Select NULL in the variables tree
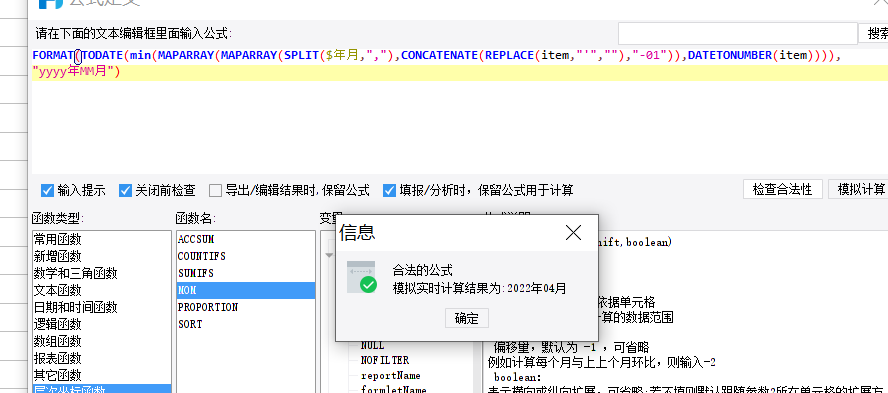Image resolution: width=888 pixels, height=393 pixels. 372,345
